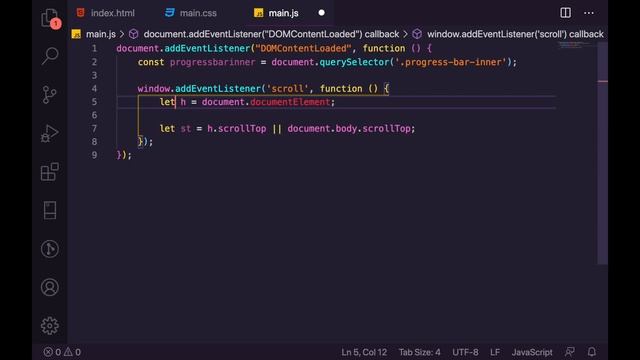Click the Ln 5, Col 12 indicator

coord(364,352)
